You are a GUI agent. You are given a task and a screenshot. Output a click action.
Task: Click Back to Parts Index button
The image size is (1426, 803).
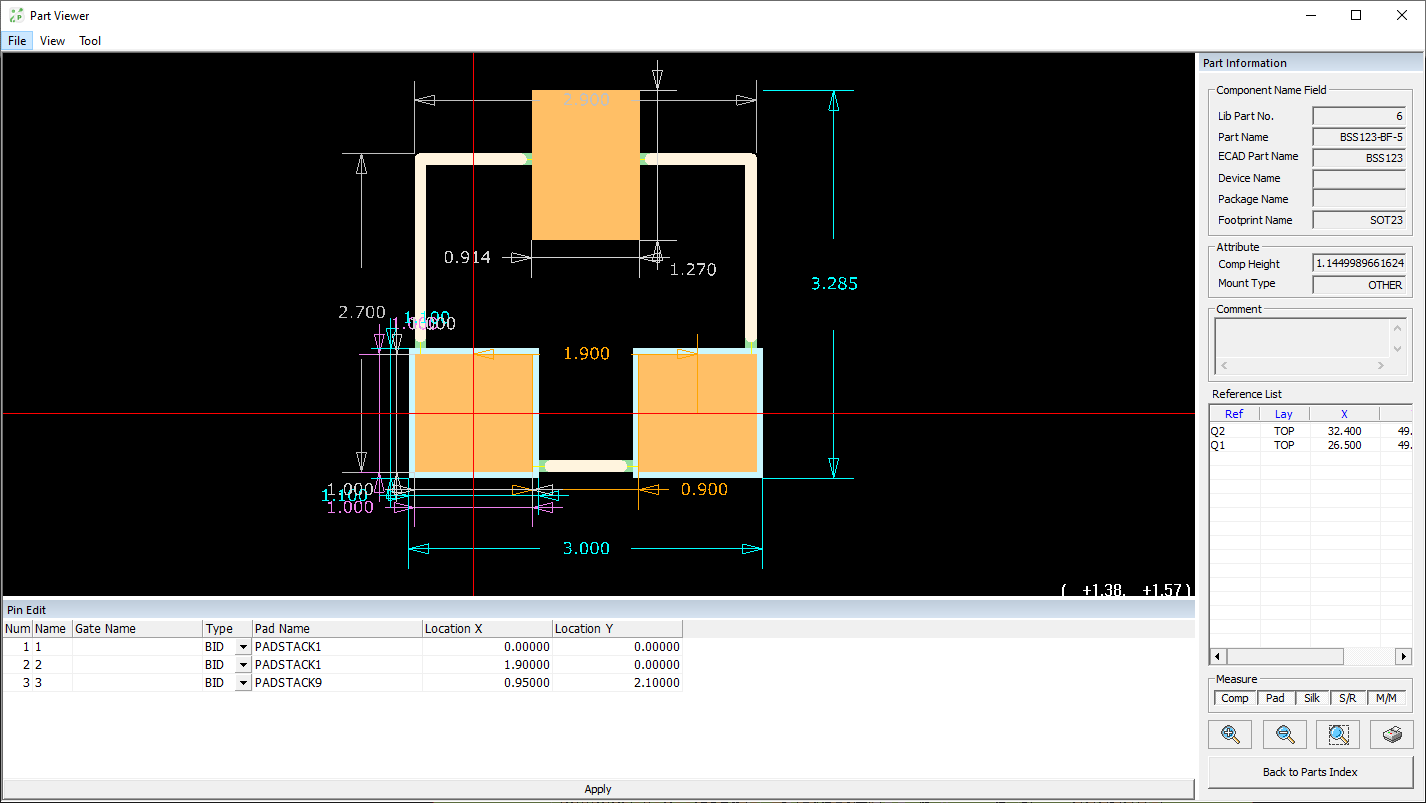[1310, 771]
